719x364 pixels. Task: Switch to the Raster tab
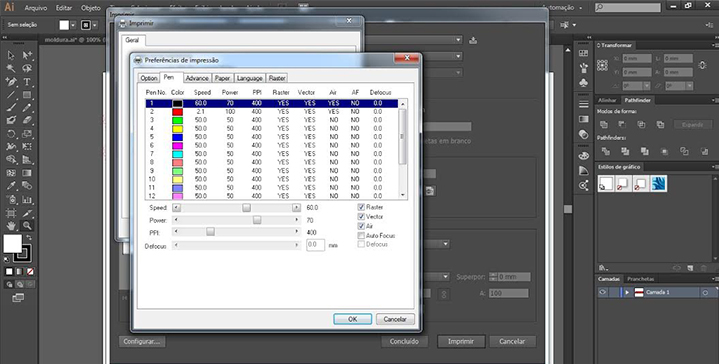[x=277, y=78]
